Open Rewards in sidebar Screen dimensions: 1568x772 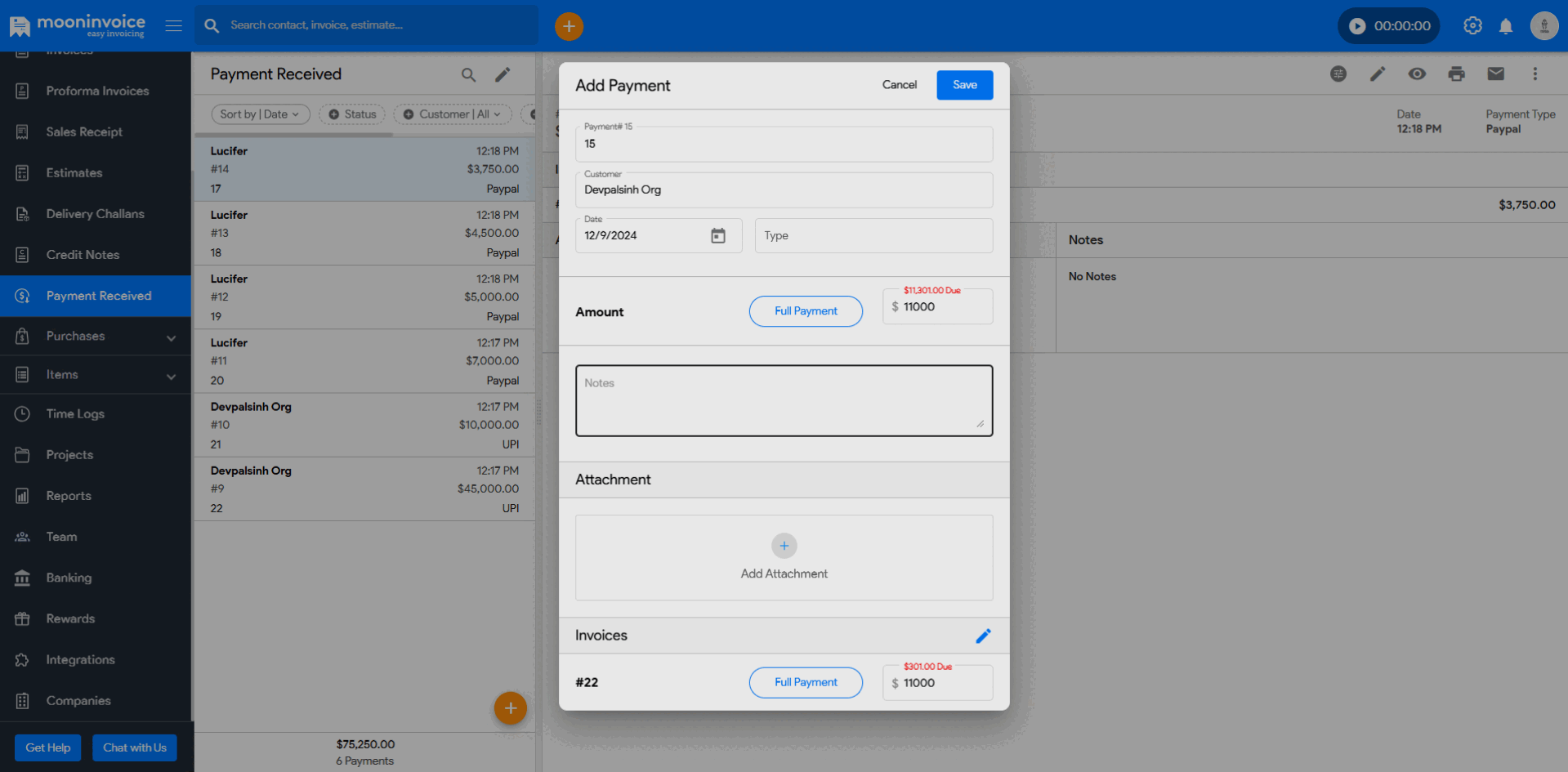(x=96, y=618)
